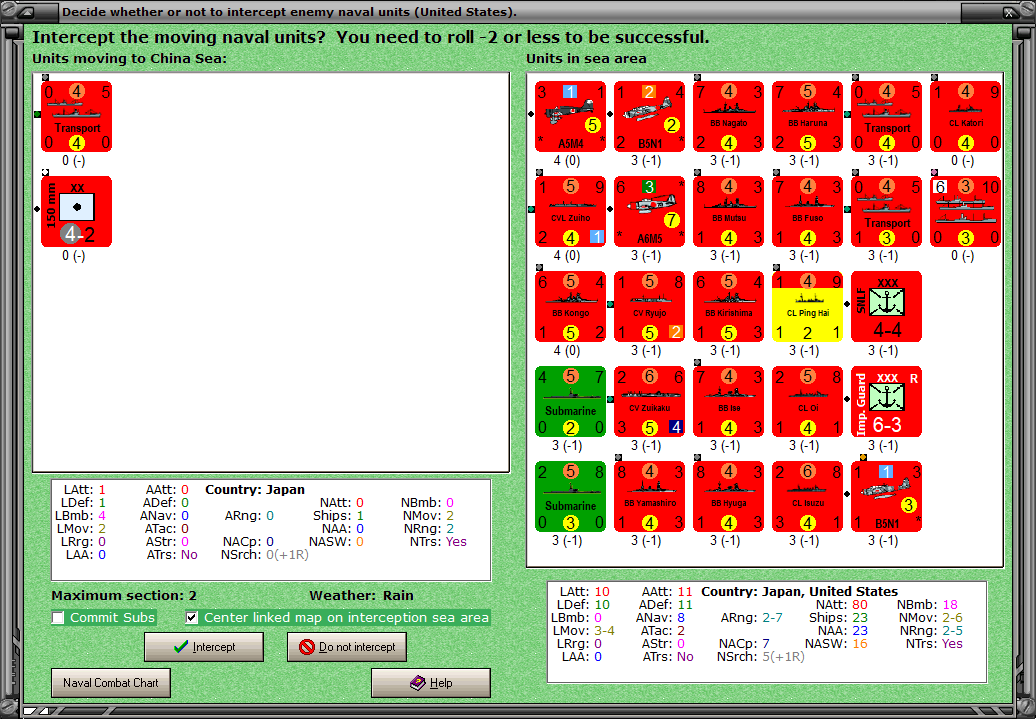The height and width of the screenshot is (719, 1036).
Task: Click the Intercept button
Action: 204,647
